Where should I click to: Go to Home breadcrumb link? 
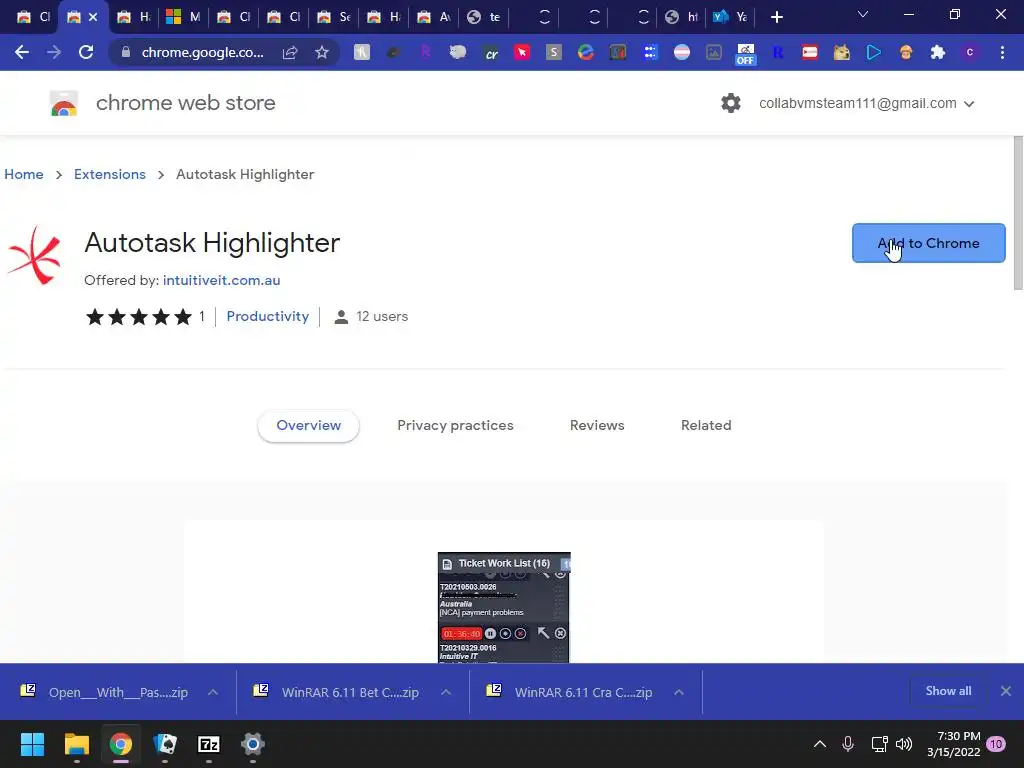pos(24,174)
